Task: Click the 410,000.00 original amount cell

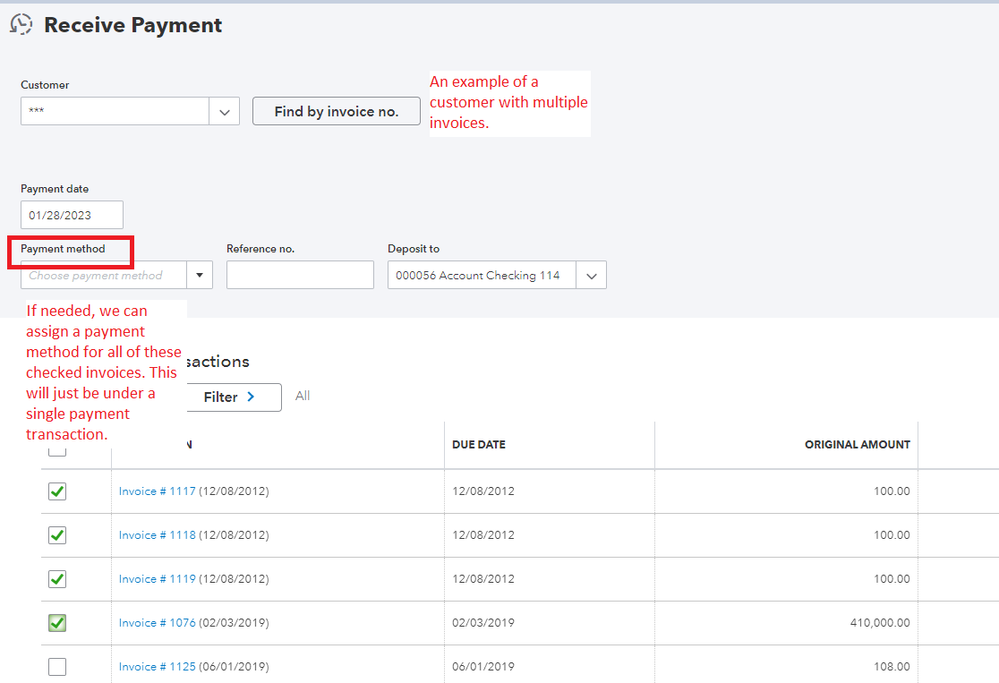Action: (x=880, y=623)
